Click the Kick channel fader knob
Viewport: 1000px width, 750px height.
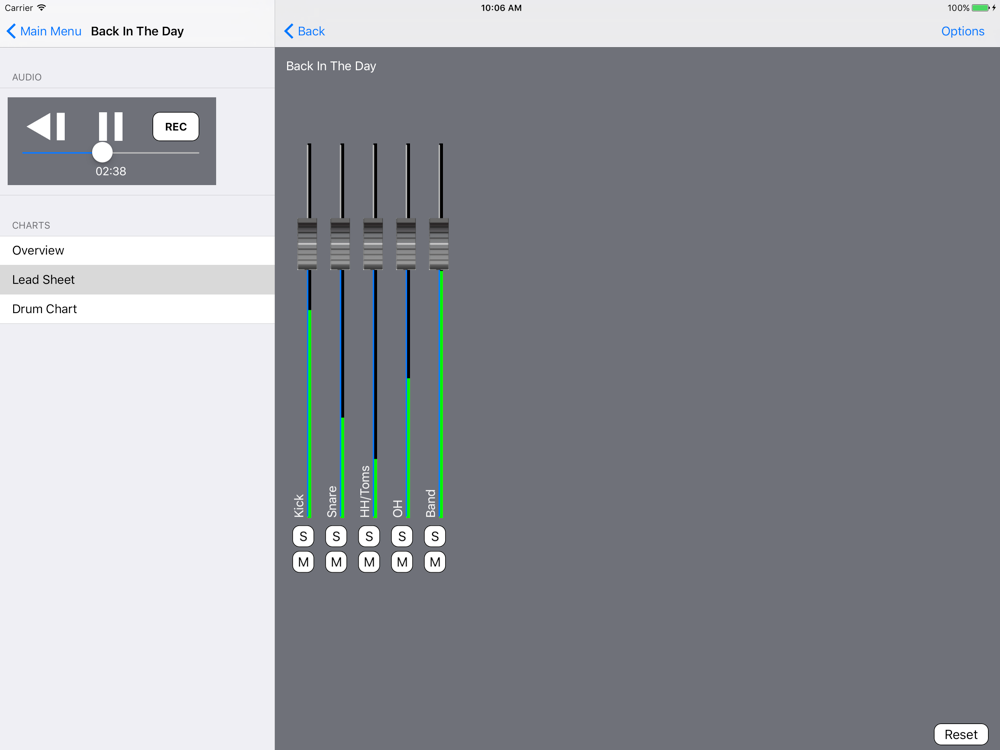pos(308,244)
